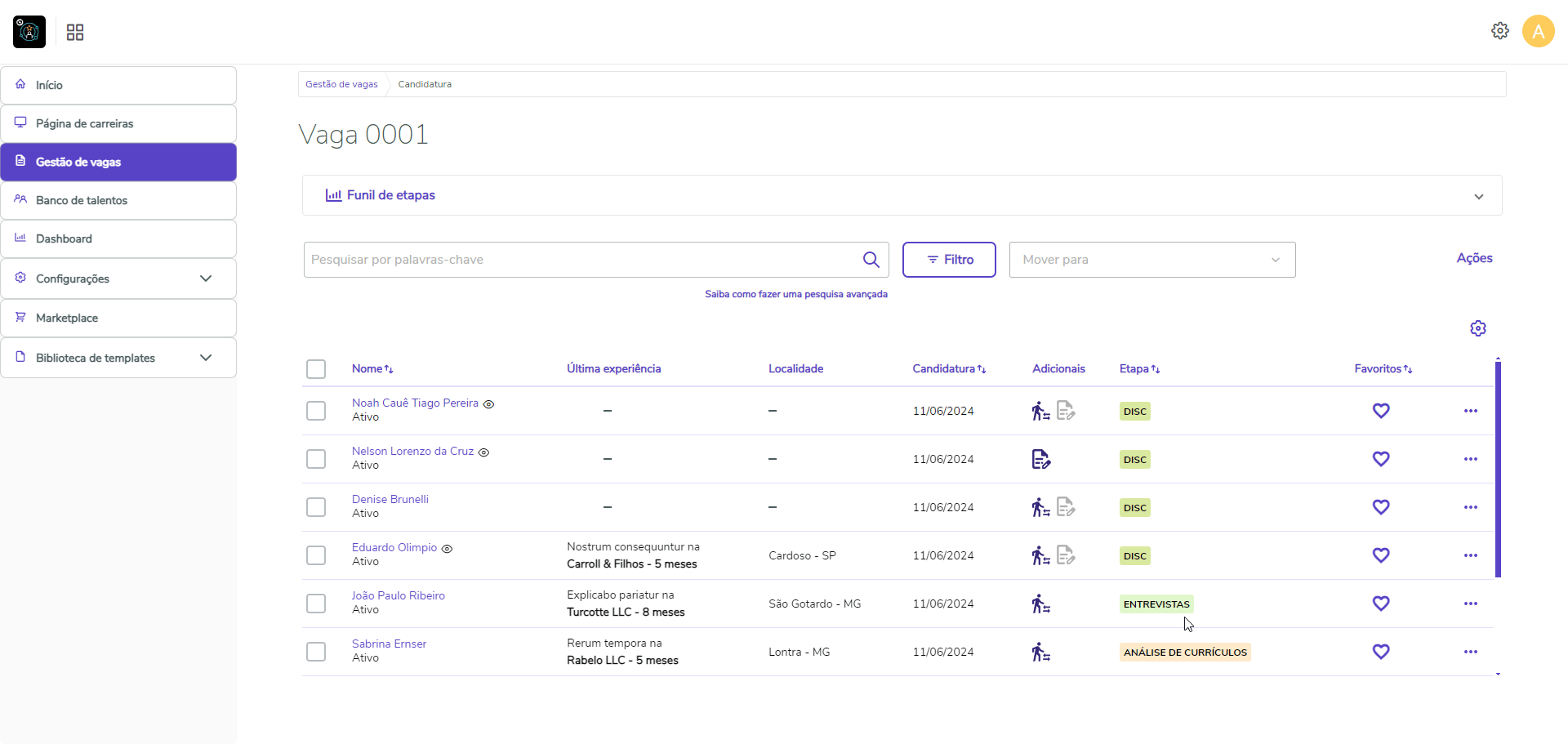The height and width of the screenshot is (744, 1568).
Task: Tick the checkbox for João Paulo Ribeiro
Action: click(x=316, y=604)
